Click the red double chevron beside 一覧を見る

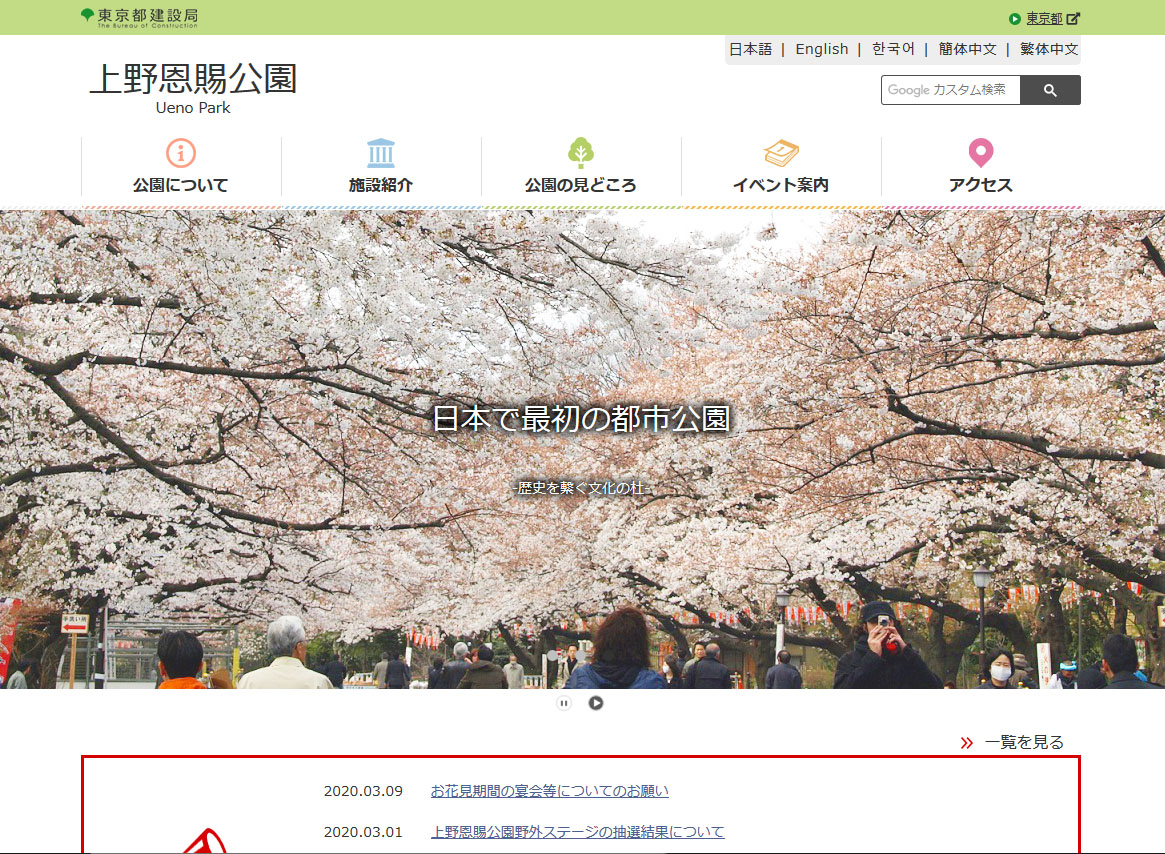coord(967,742)
